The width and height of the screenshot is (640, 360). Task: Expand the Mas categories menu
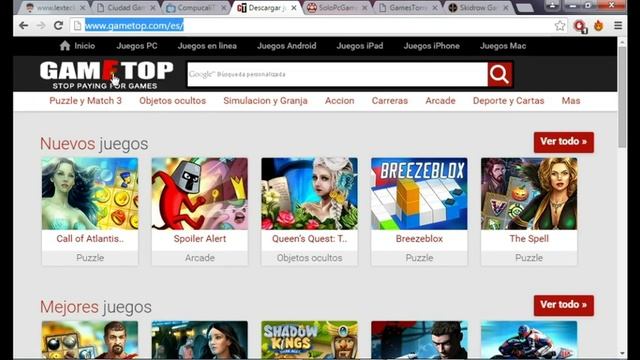571,101
